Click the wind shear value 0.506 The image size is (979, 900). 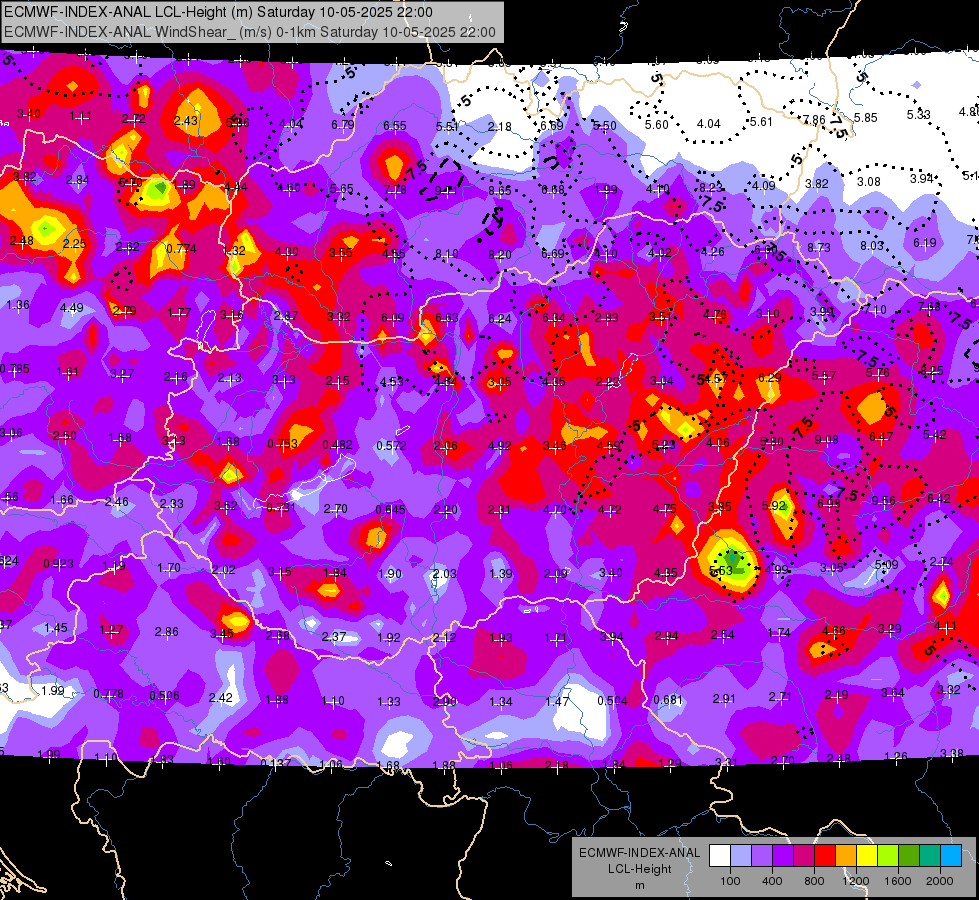tap(165, 695)
